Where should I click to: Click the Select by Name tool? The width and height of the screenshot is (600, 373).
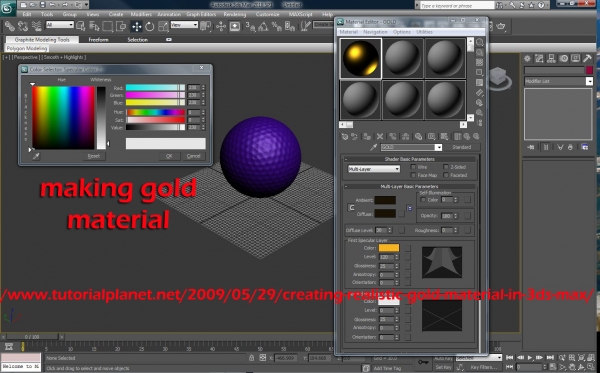[x=94, y=26]
